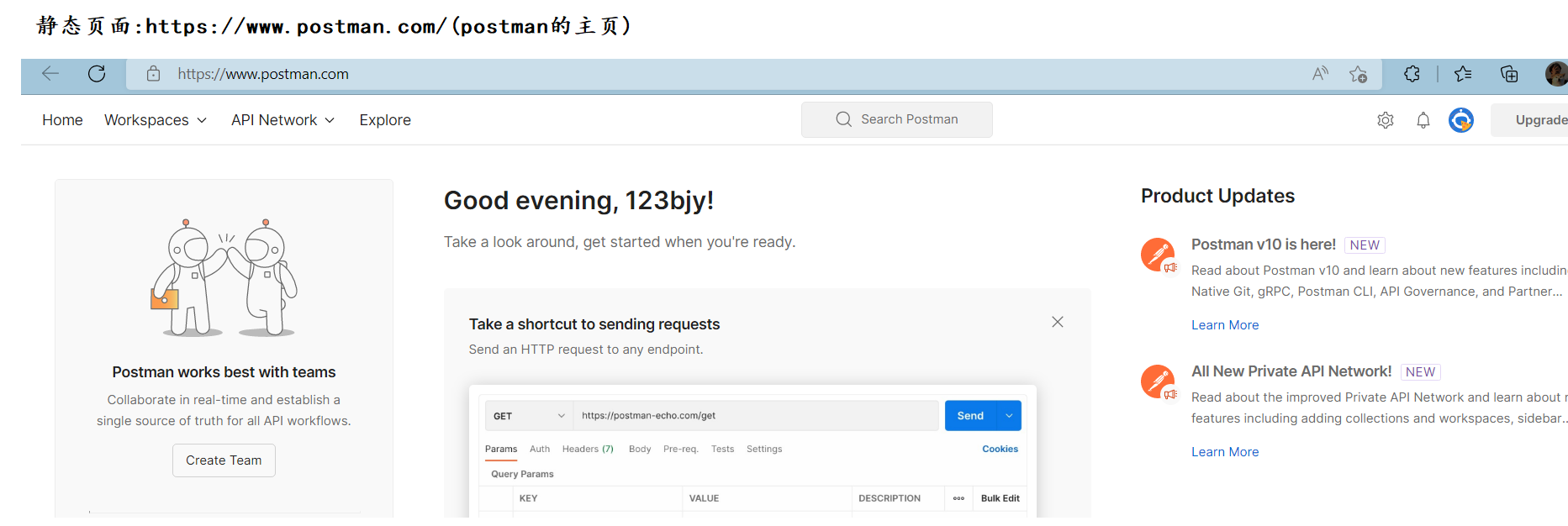Click the Cookies link

pyautogui.click(x=1000, y=450)
